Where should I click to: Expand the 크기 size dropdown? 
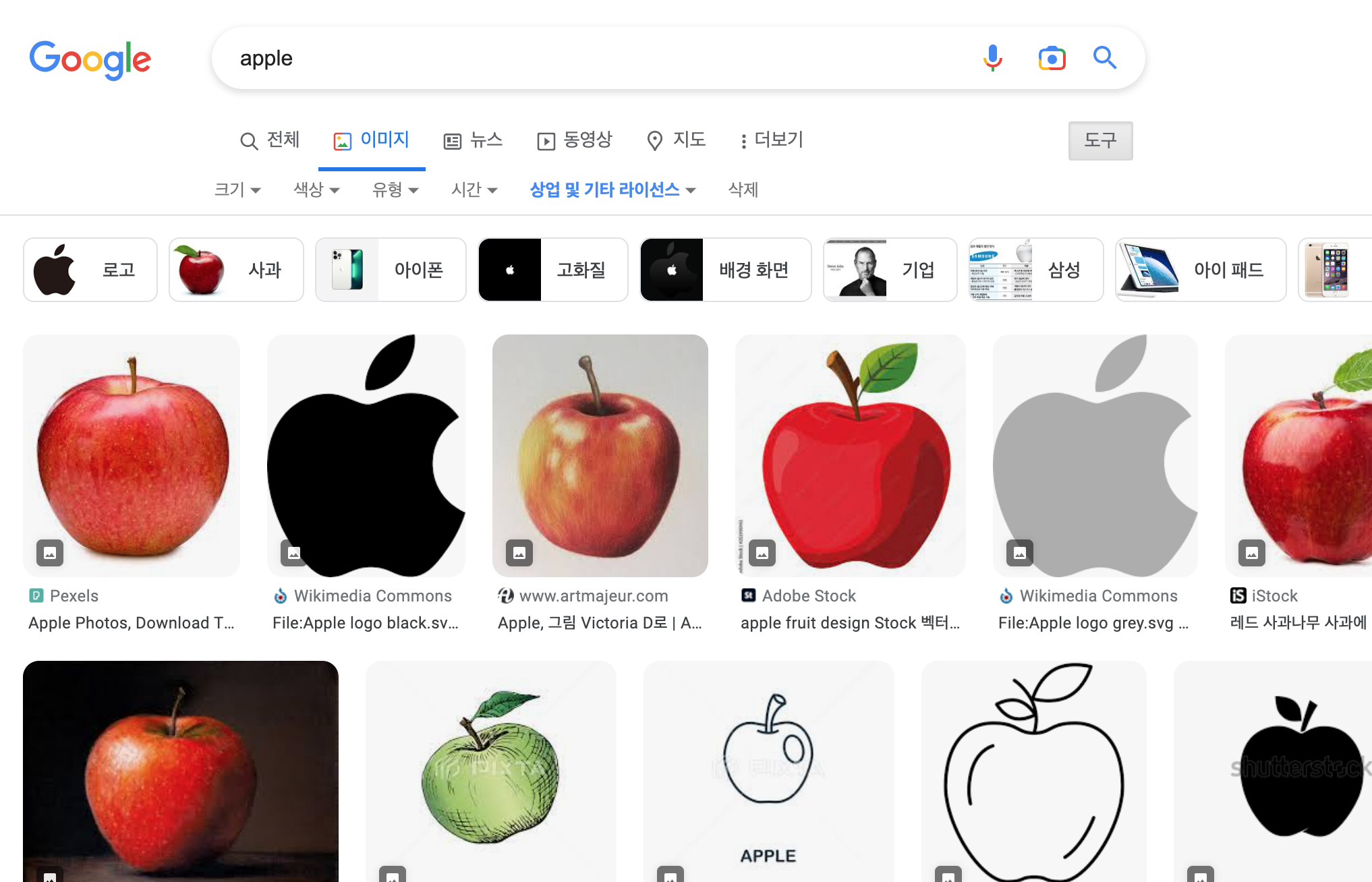coord(237,189)
